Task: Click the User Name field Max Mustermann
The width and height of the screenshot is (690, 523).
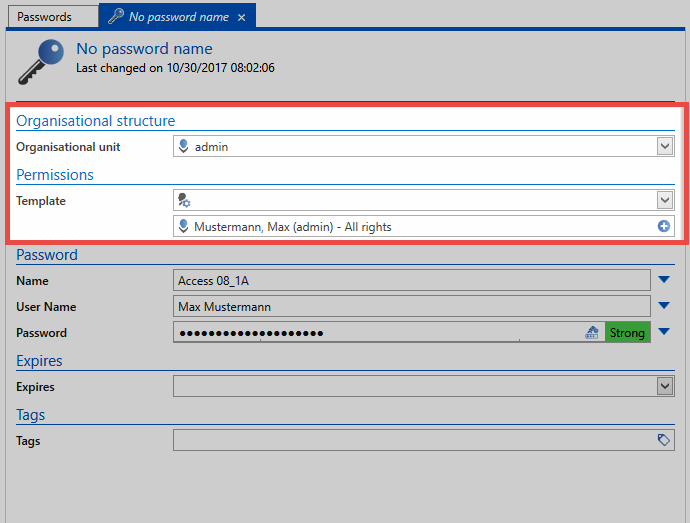Action: (411, 306)
